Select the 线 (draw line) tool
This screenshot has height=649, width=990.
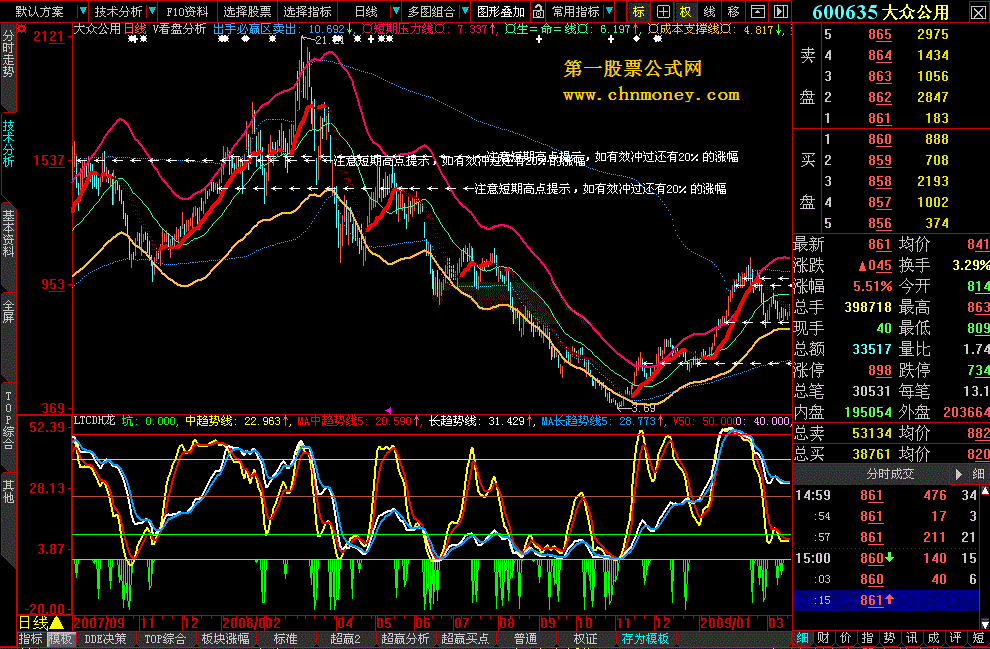710,11
